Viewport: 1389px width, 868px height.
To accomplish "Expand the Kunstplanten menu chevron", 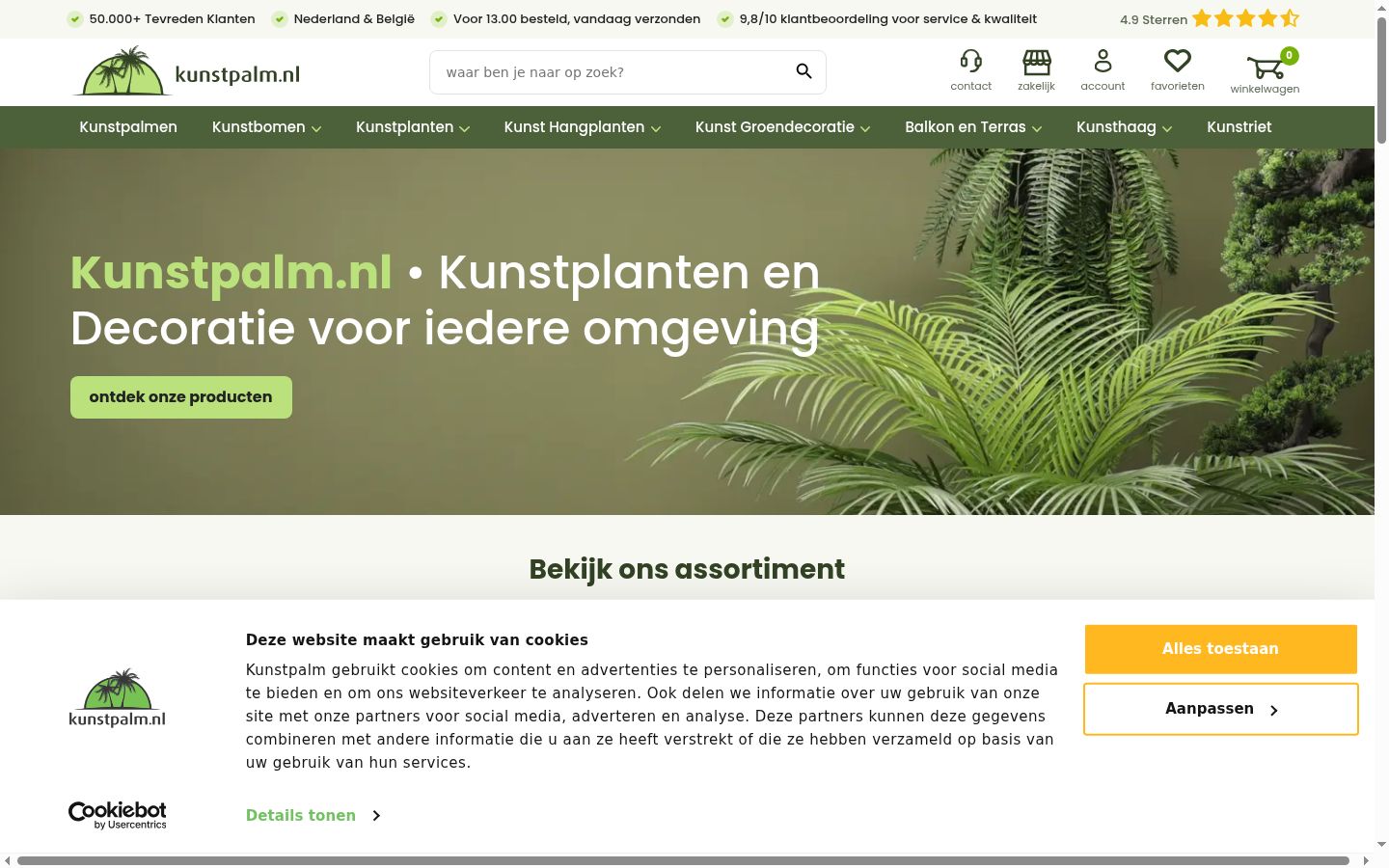I will tap(464, 128).
